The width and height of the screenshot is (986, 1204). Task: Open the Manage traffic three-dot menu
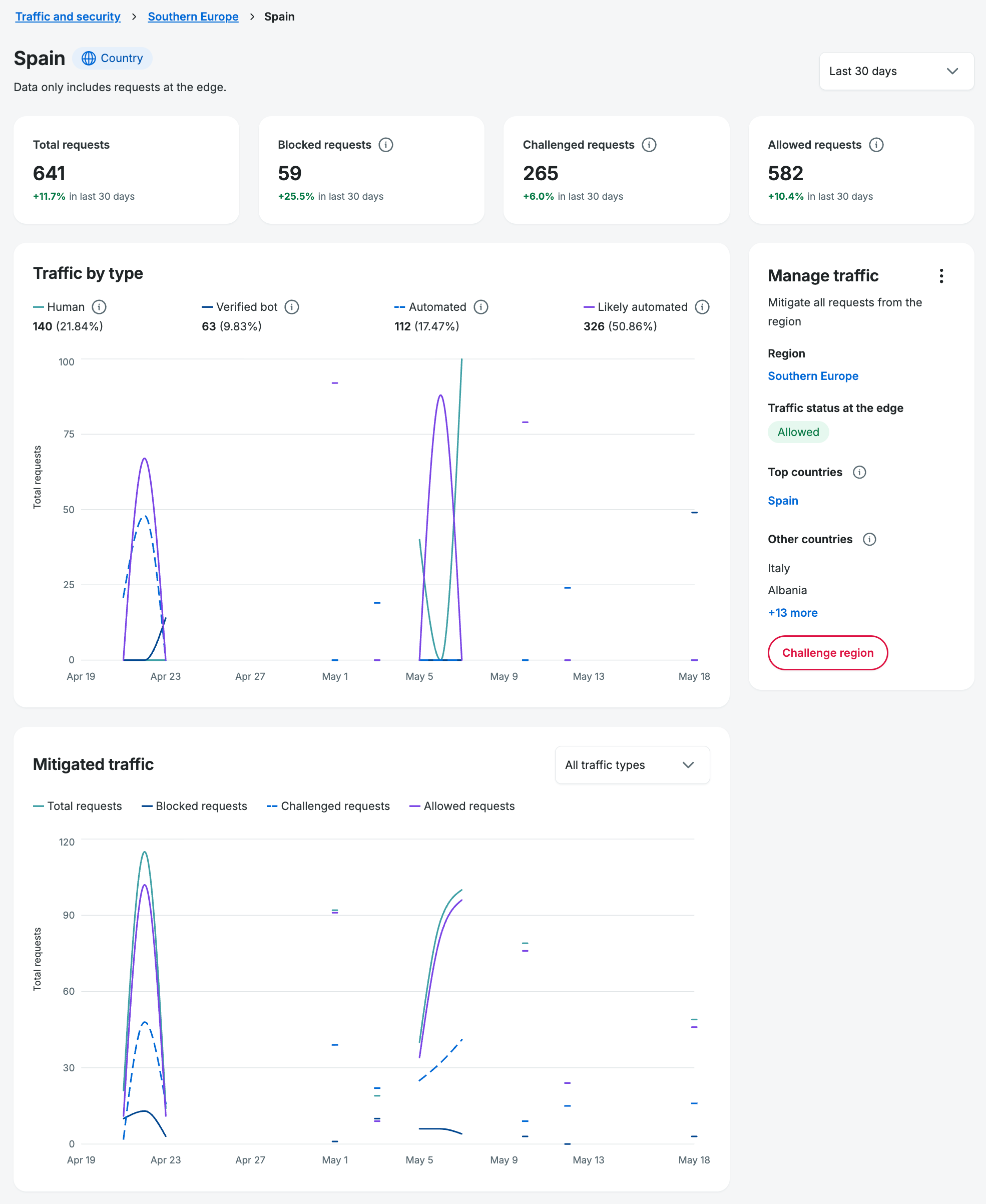(x=941, y=275)
